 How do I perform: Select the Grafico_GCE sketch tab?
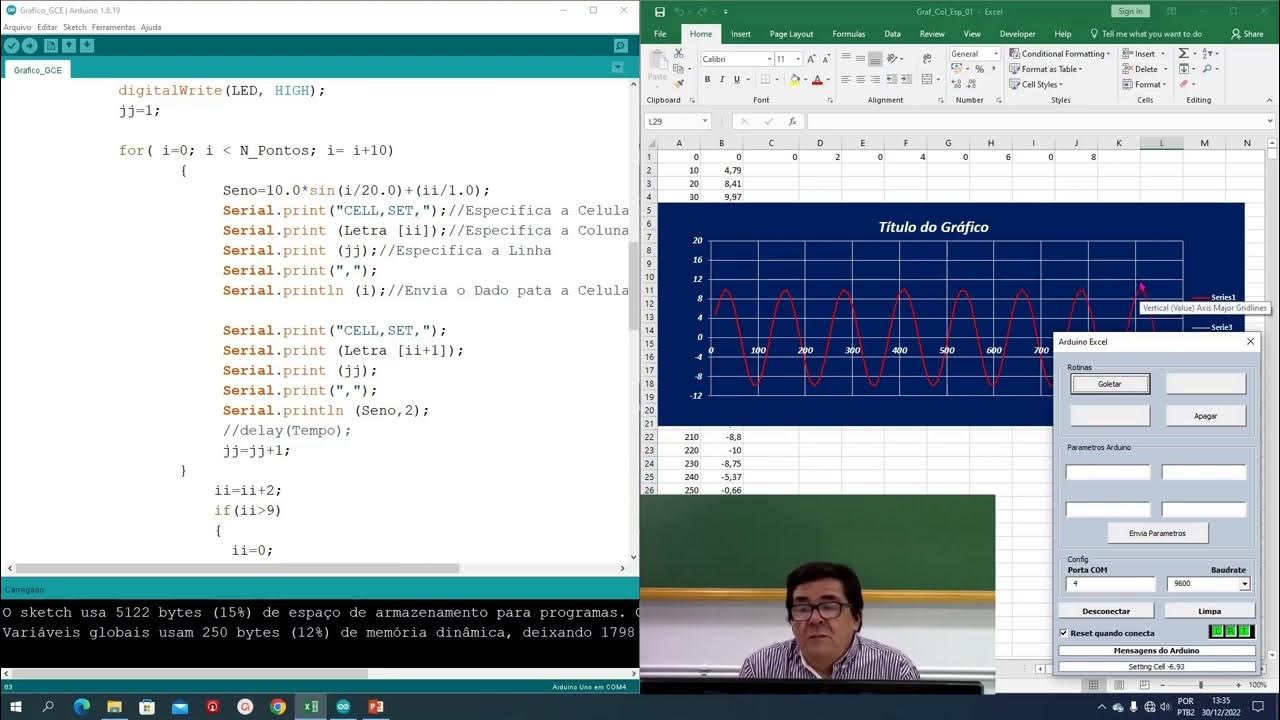(x=37, y=70)
